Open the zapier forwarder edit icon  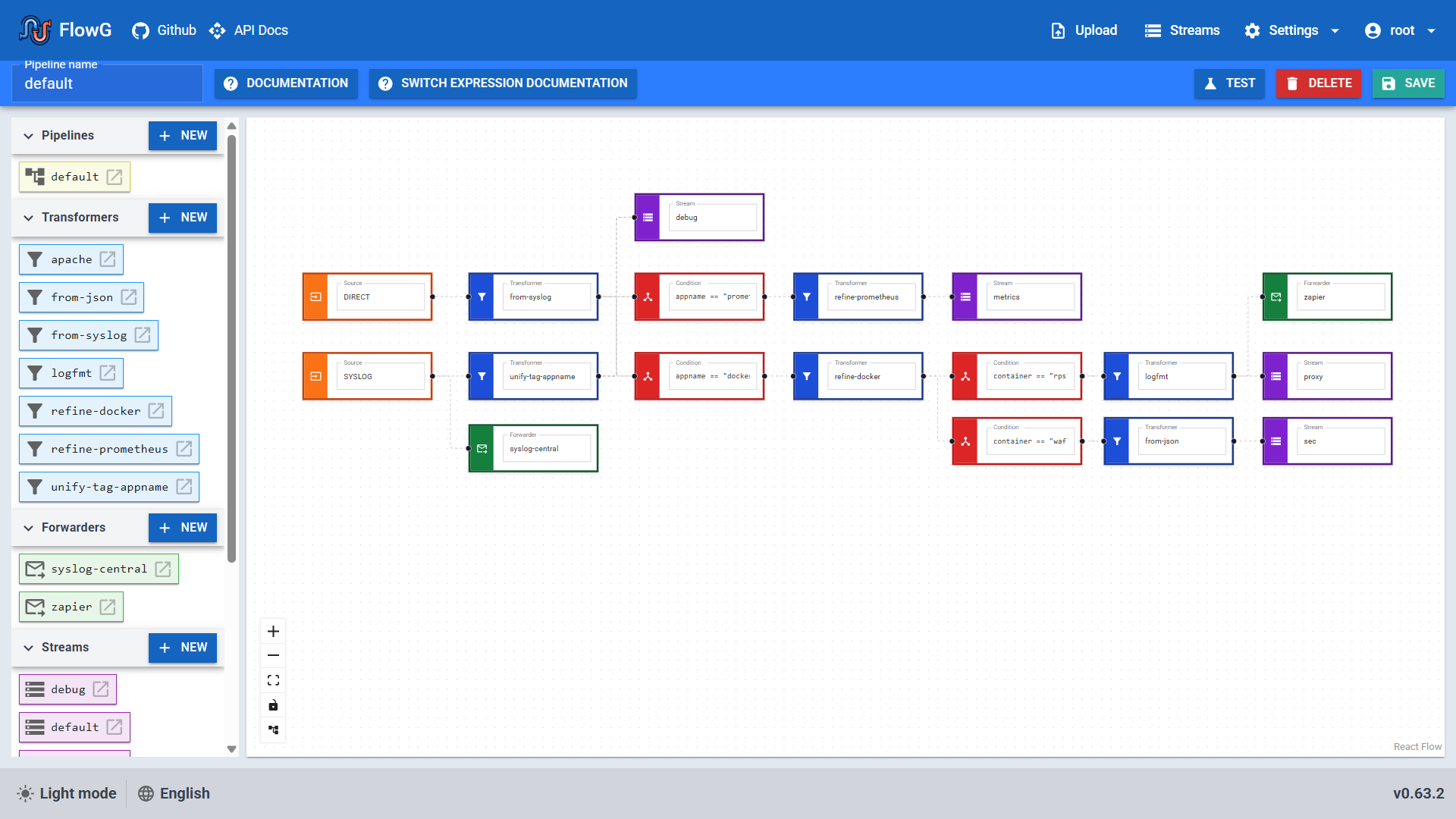108,607
